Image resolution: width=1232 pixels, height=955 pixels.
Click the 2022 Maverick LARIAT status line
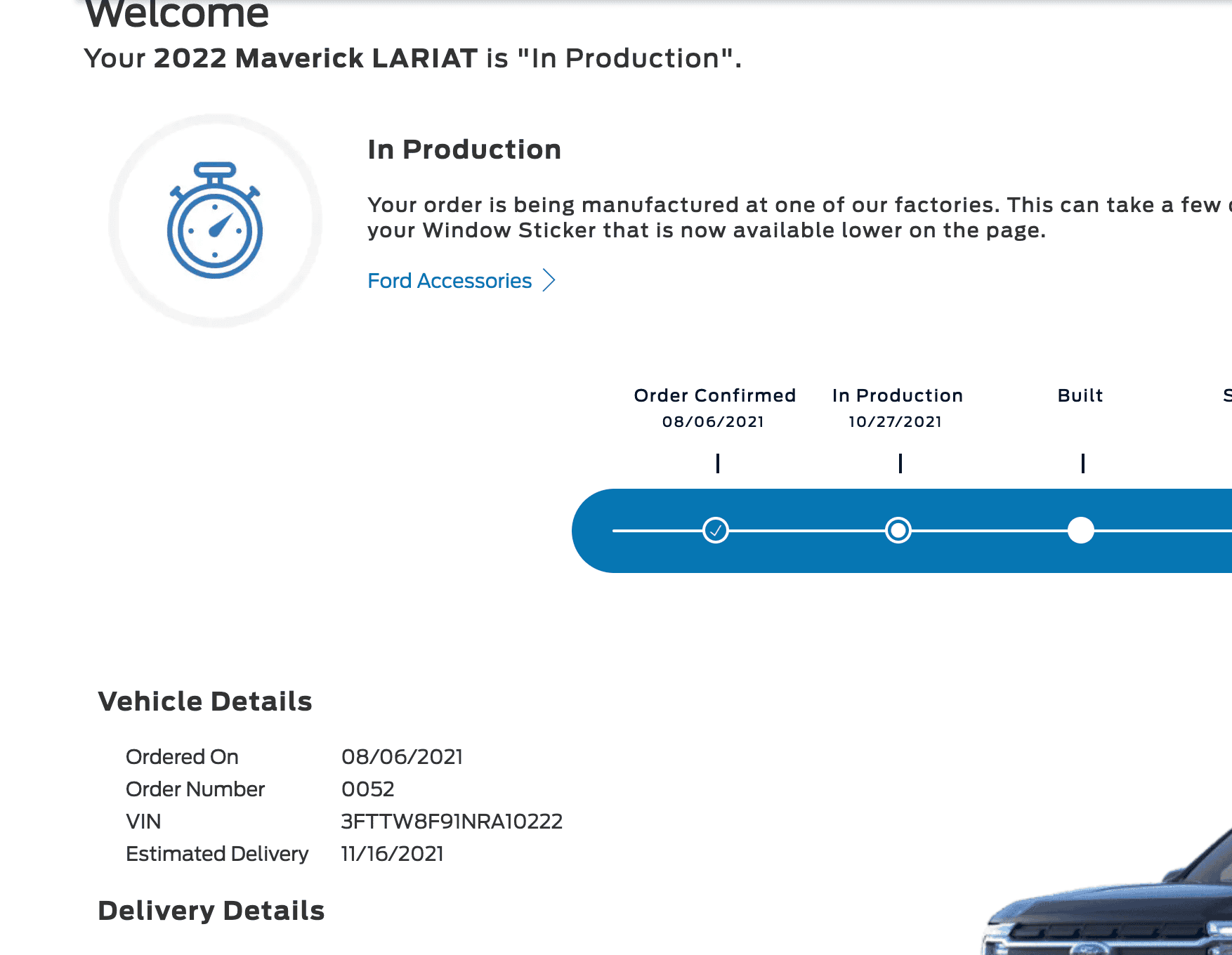pyautogui.click(x=413, y=58)
